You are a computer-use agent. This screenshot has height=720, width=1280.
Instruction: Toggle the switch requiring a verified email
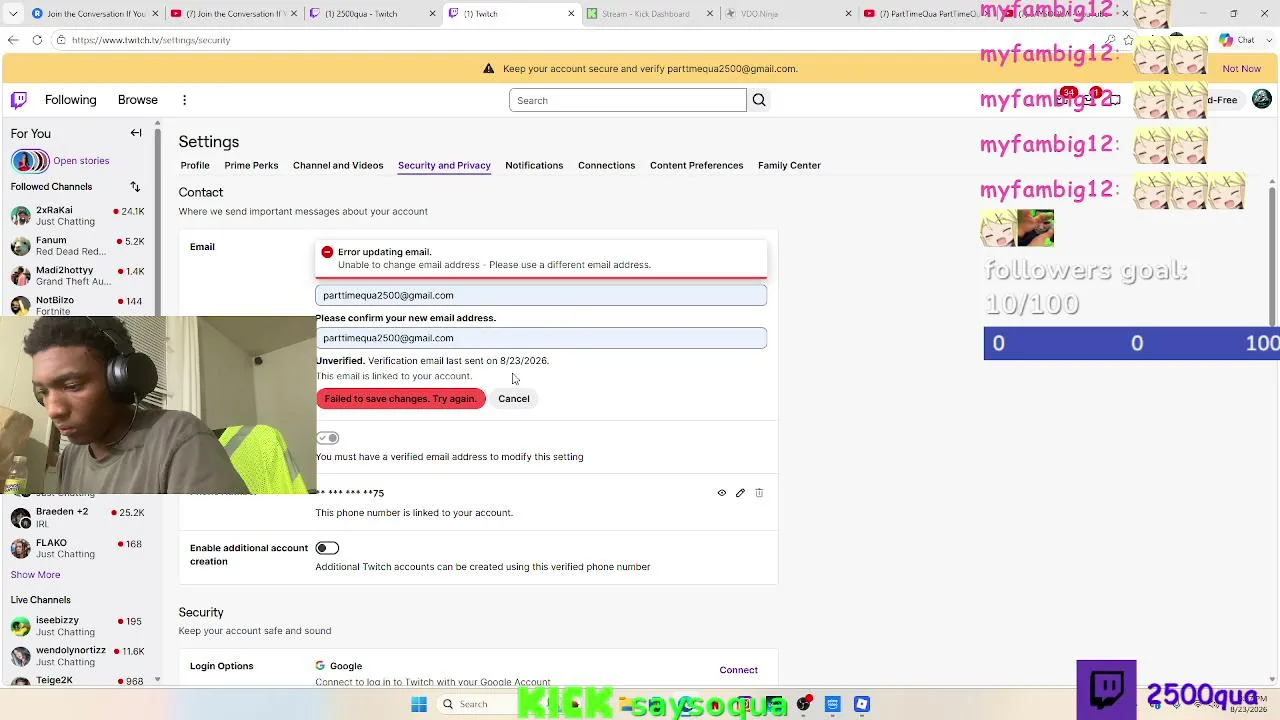pyautogui.click(x=327, y=438)
